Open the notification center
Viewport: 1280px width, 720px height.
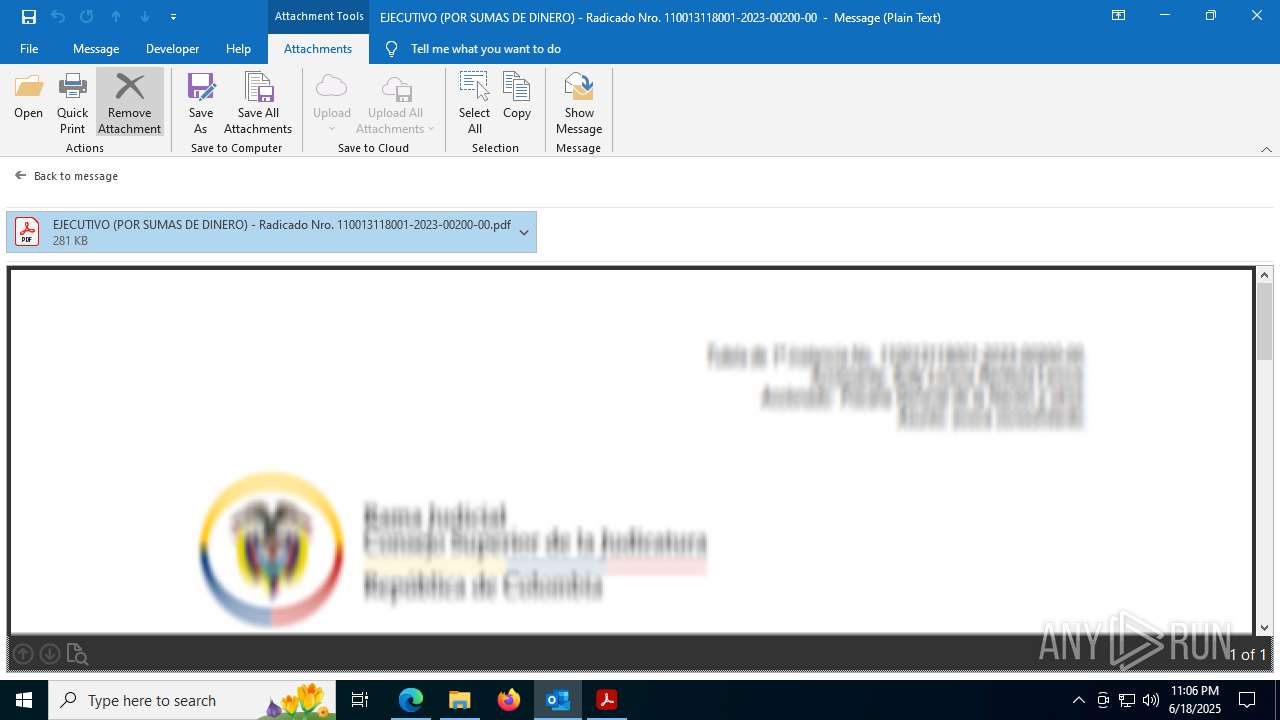pyautogui.click(x=1247, y=700)
